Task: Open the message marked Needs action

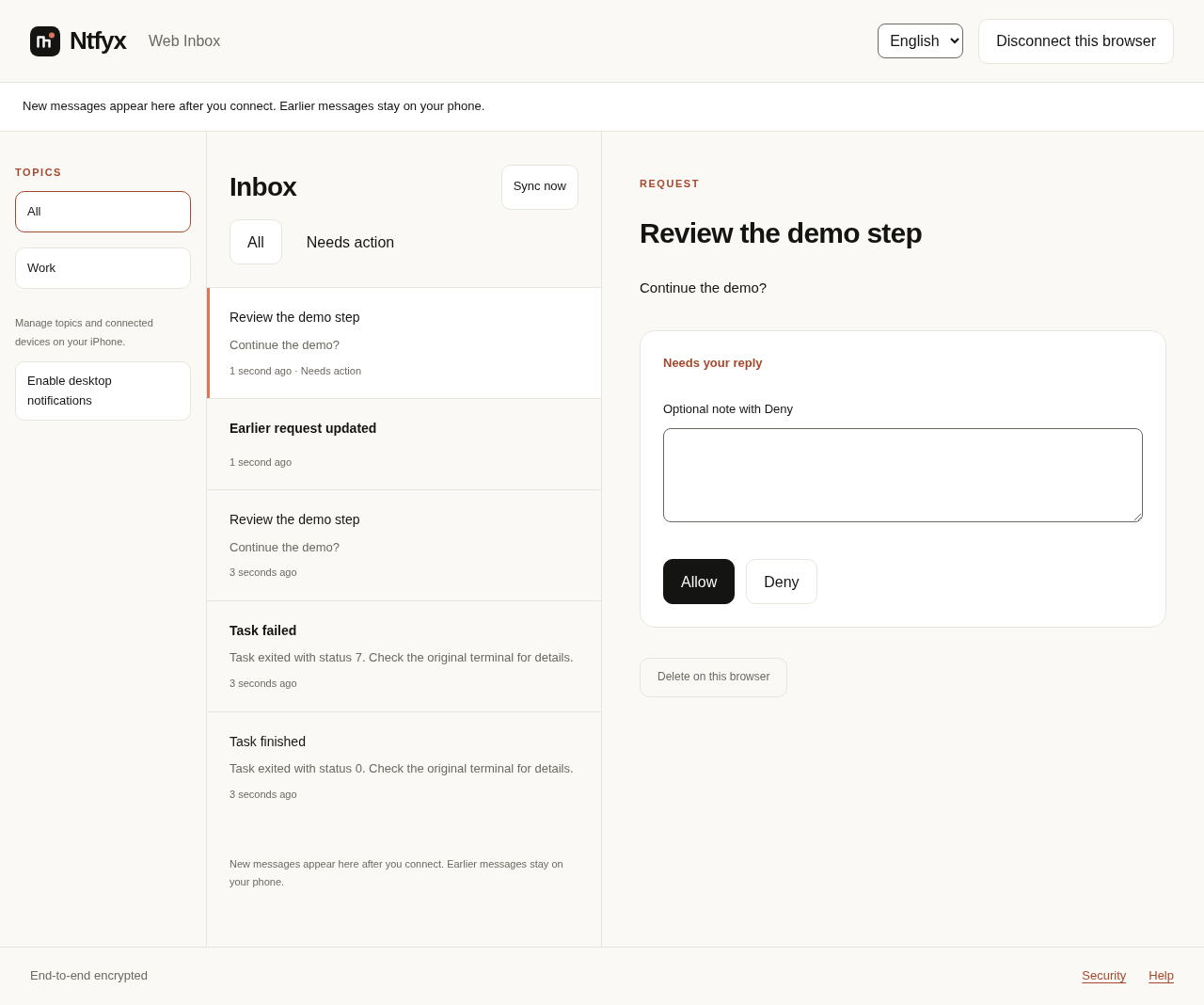Action: [x=404, y=343]
